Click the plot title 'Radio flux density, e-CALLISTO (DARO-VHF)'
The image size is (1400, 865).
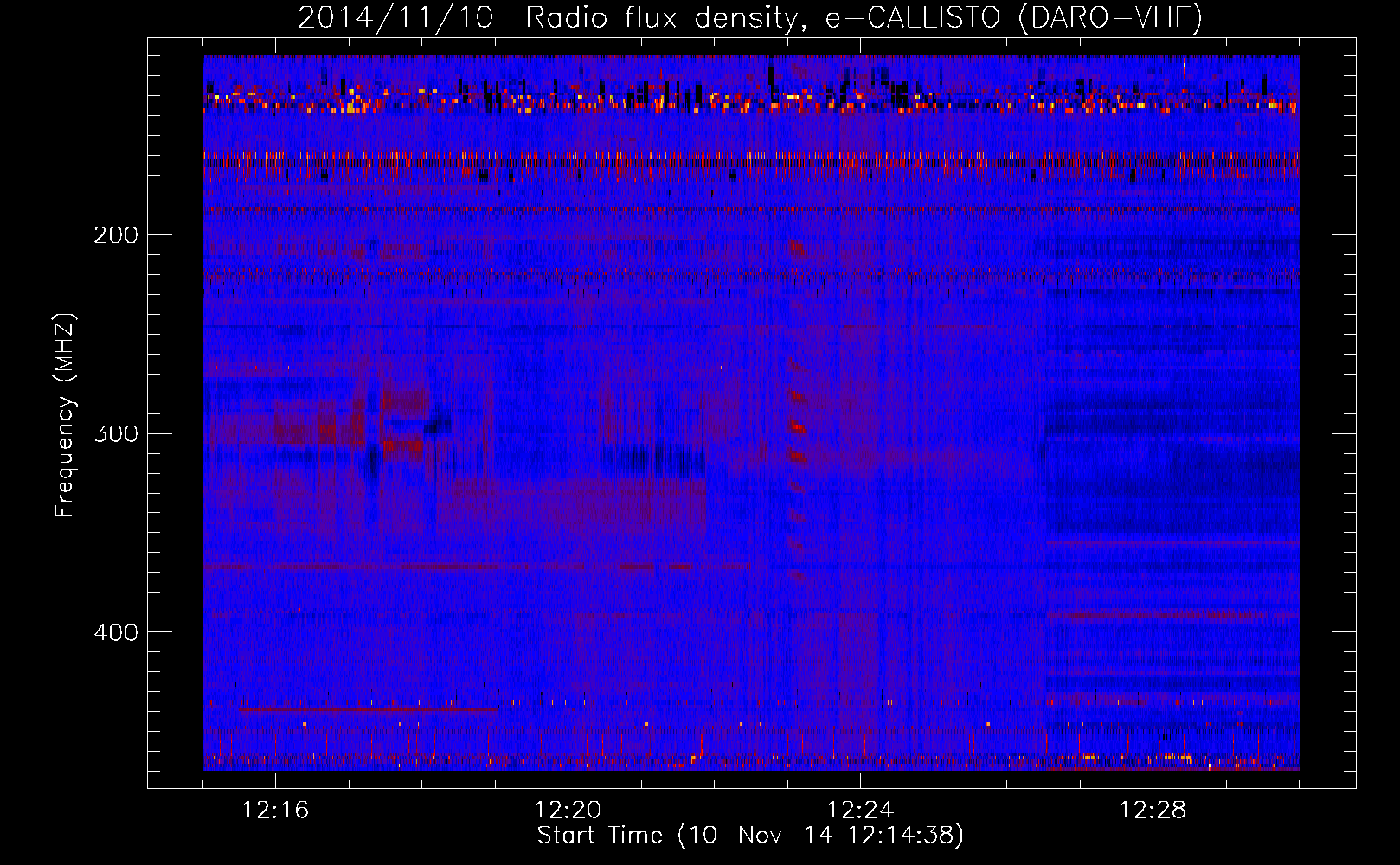tap(864, 17)
